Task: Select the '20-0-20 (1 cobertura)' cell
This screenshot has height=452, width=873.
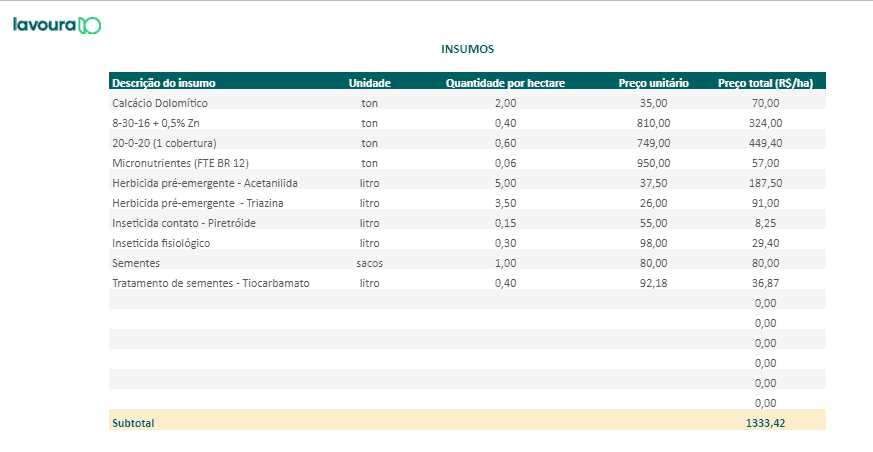Action: [164, 143]
